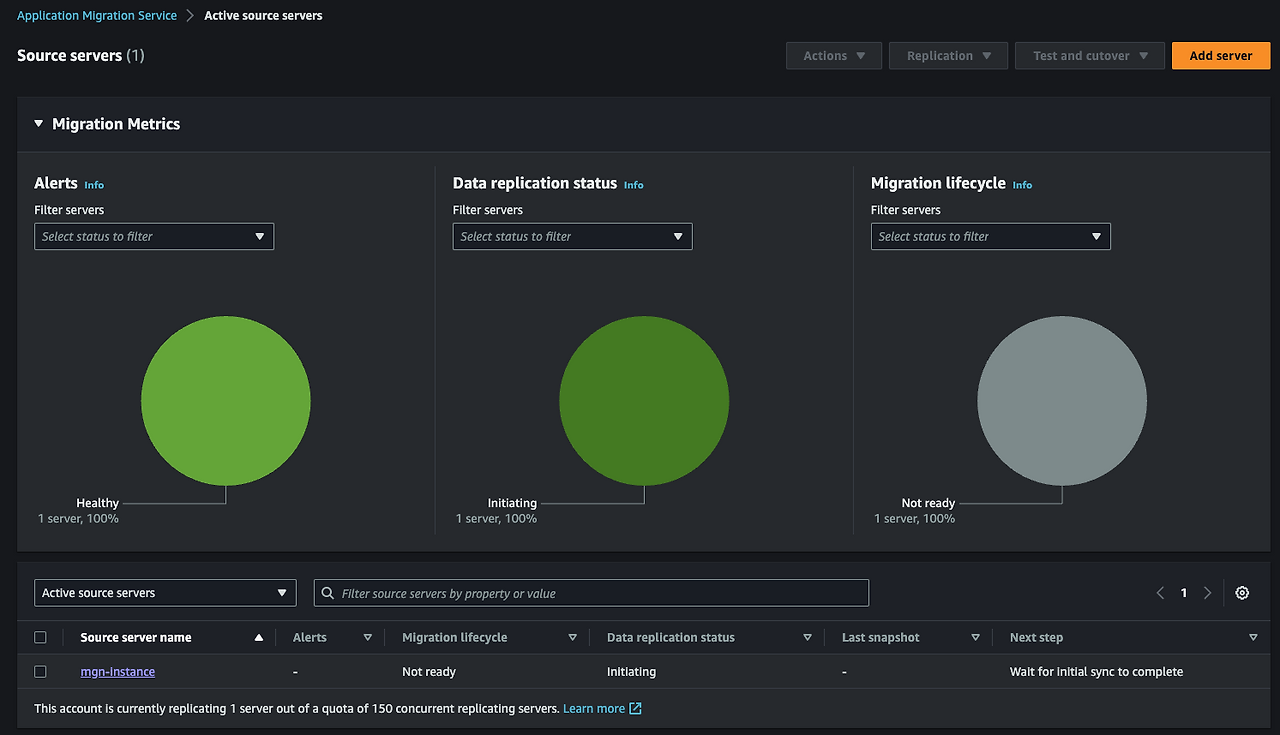Open Alerts status filter dropdown
The height and width of the screenshot is (735, 1280).
pyautogui.click(x=154, y=236)
